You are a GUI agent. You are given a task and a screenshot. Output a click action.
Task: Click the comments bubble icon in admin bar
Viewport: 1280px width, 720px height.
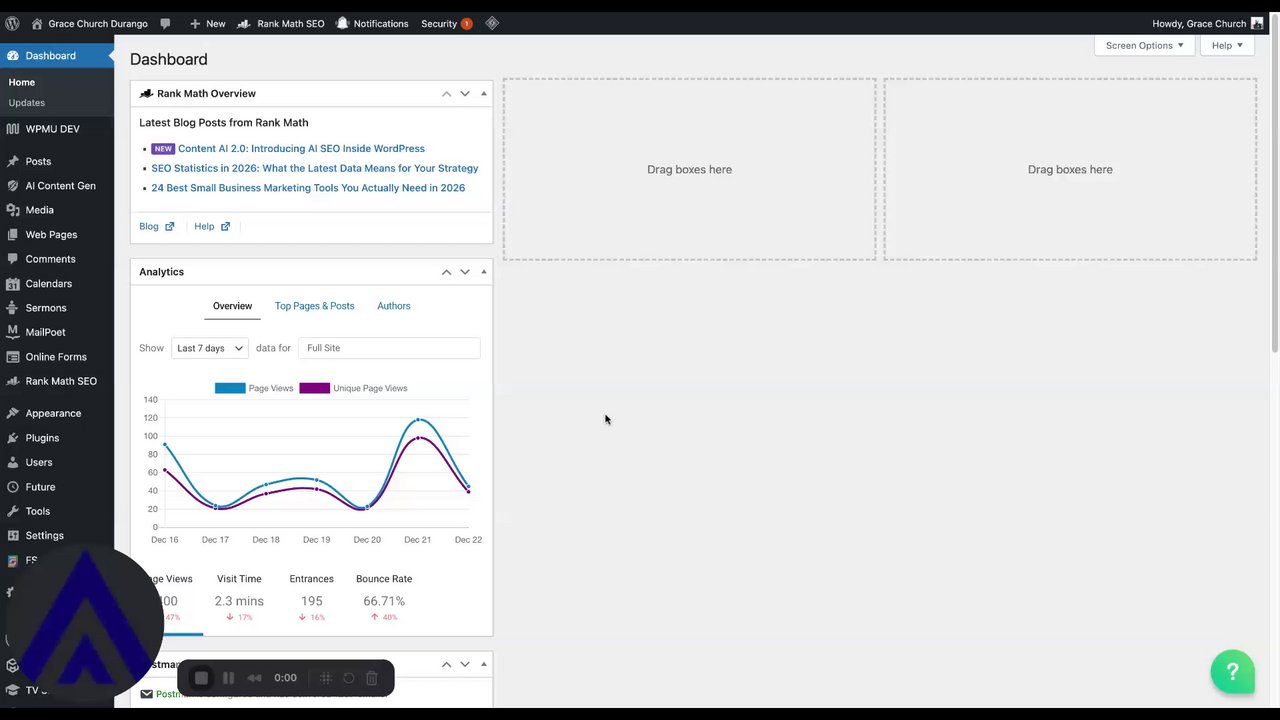[165, 23]
